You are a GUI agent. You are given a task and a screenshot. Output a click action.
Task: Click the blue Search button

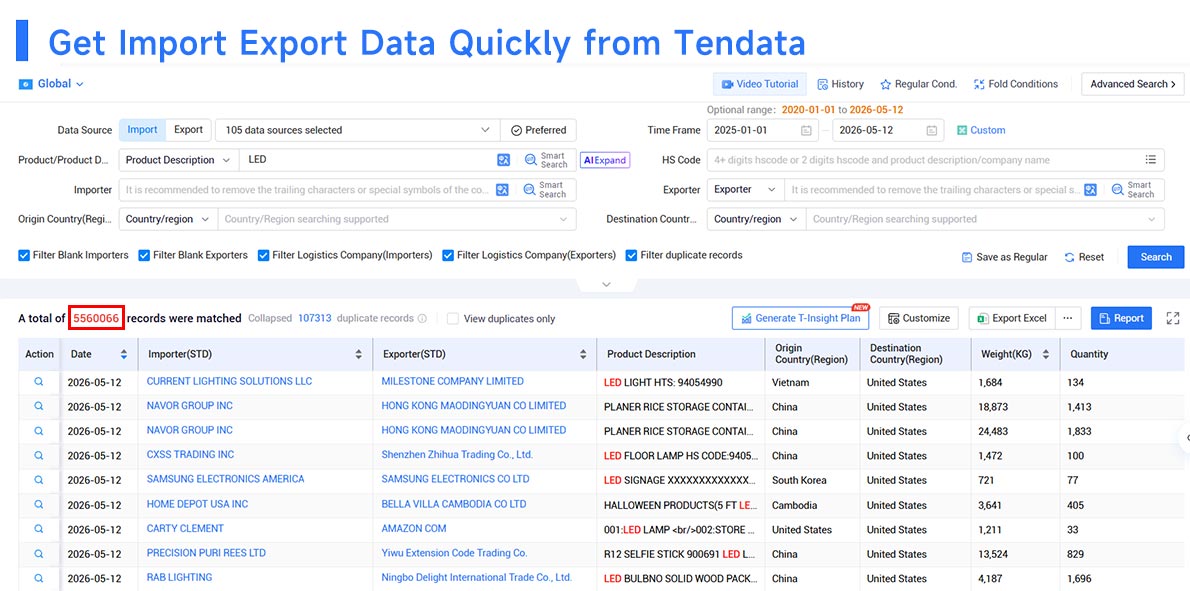point(1156,257)
